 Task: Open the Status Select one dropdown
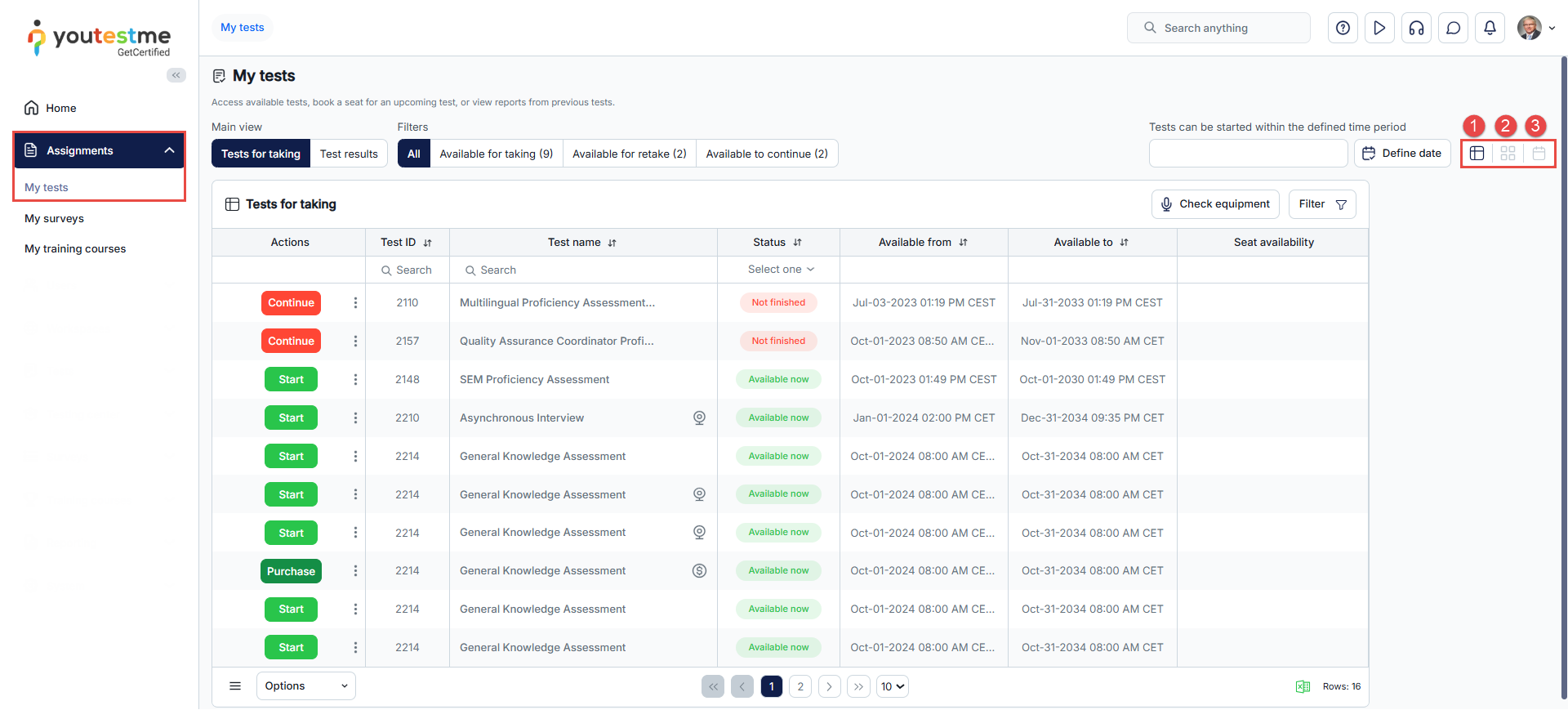[780, 270]
